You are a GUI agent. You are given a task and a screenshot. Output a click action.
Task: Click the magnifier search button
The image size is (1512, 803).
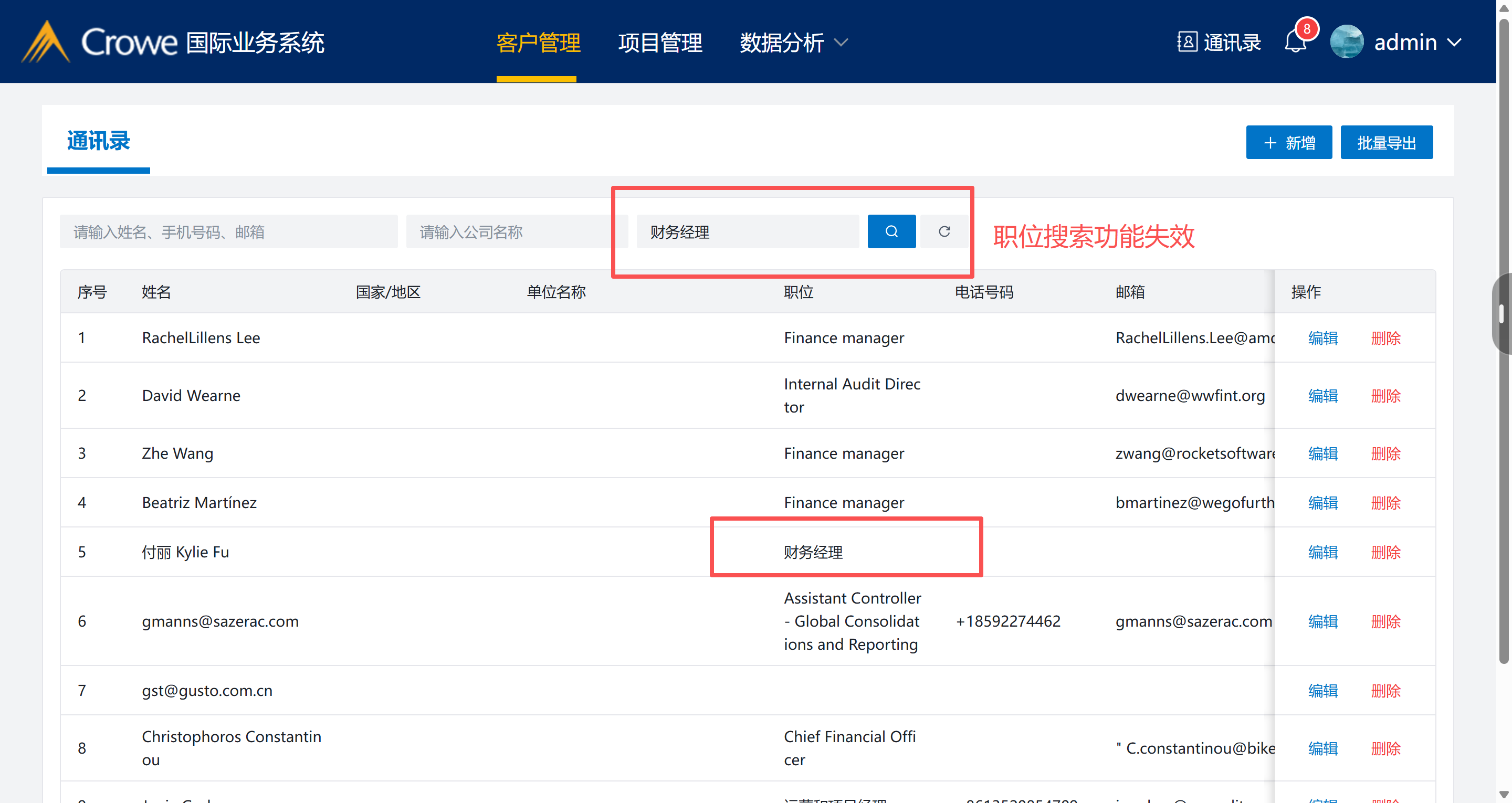[891, 231]
